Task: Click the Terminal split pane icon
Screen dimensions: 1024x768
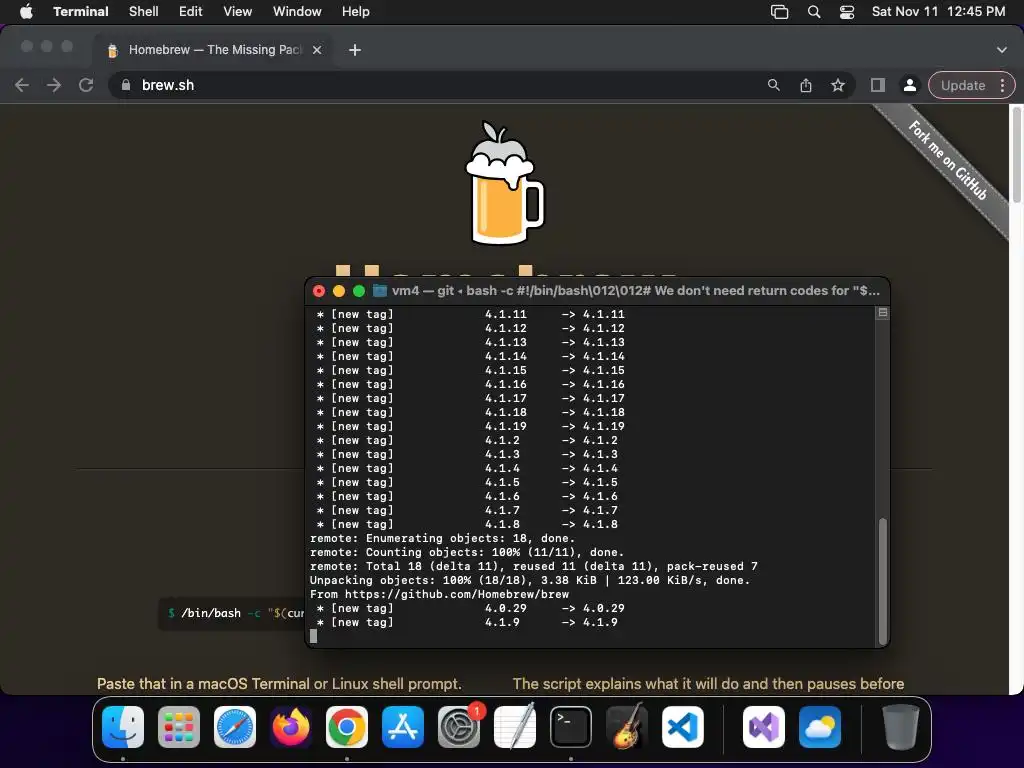Action: click(x=882, y=313)
